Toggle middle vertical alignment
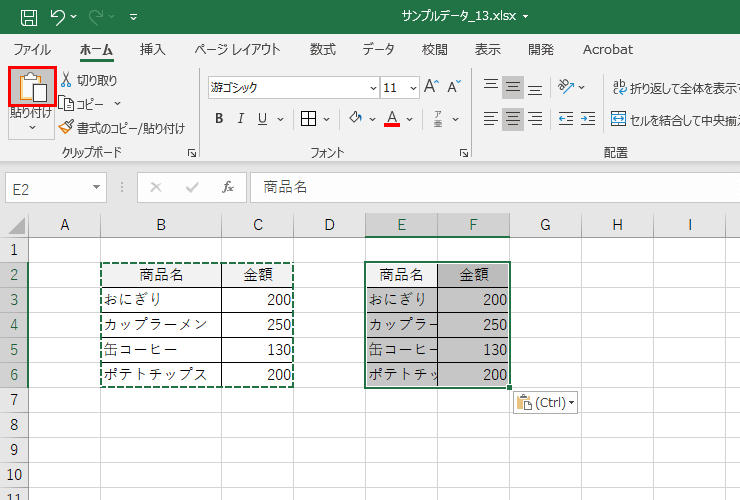This screenshot has width=740, height=500. point(513,87)
